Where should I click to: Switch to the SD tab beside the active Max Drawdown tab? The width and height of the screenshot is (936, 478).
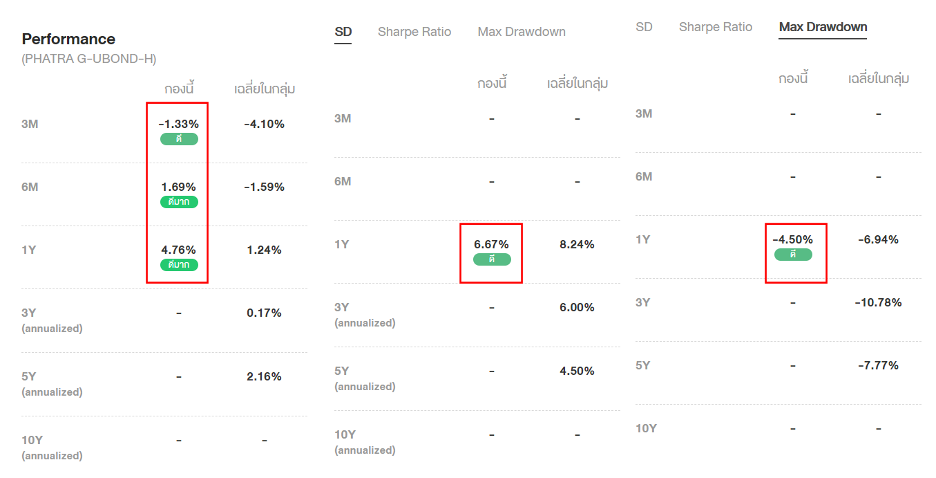tap(644, 27)
